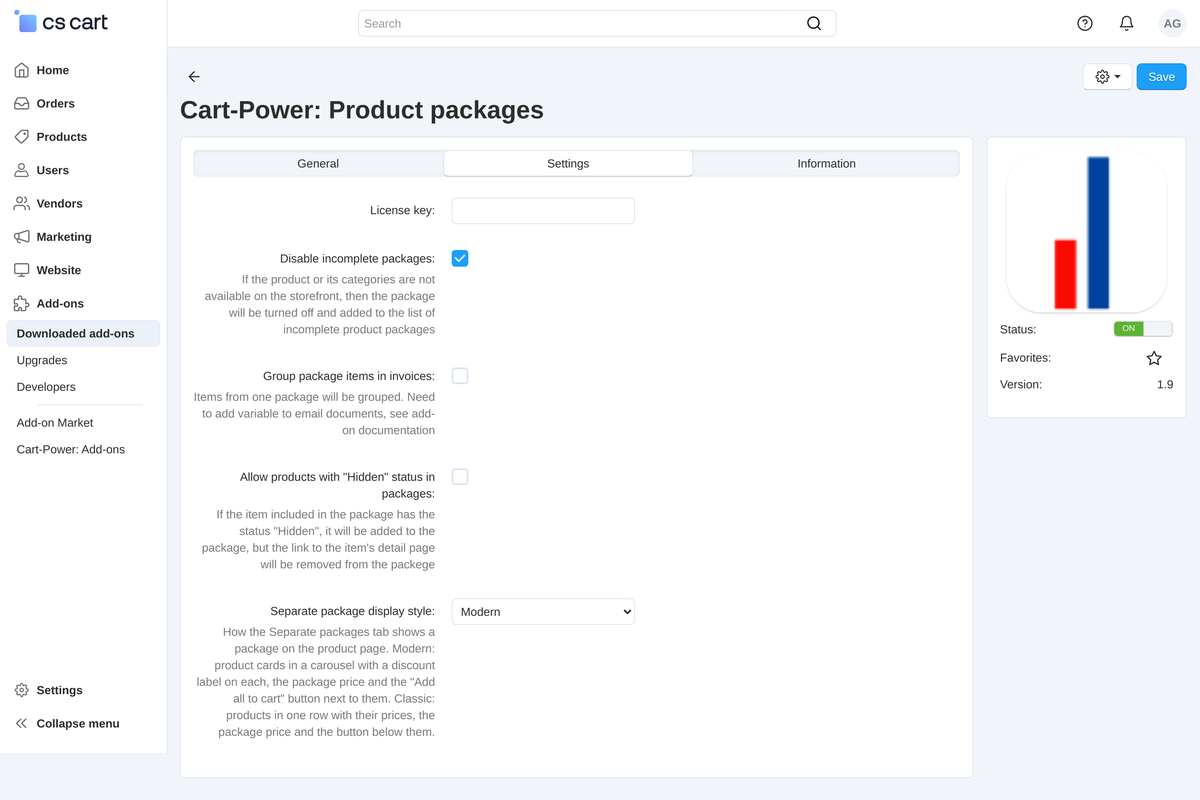This screenshot has width=1200, height=800.
Task: Click the Orders label in sidebar
Action: click(56, 103)
